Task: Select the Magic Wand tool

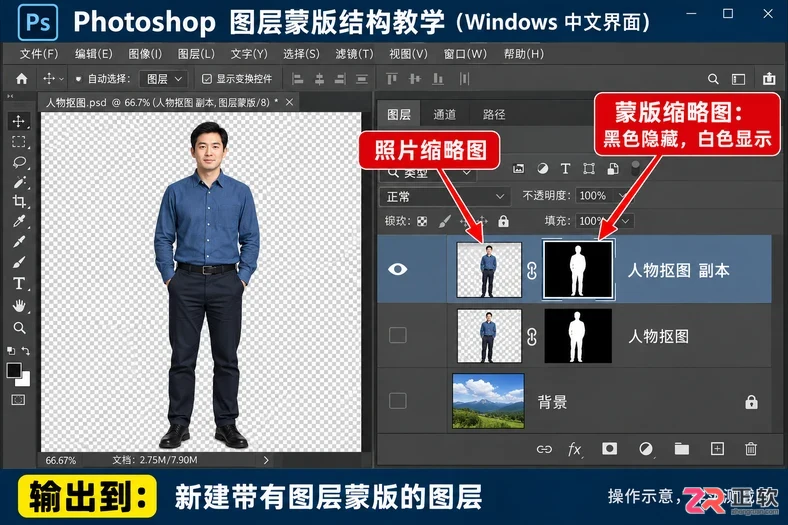Action: pos(19,182)
